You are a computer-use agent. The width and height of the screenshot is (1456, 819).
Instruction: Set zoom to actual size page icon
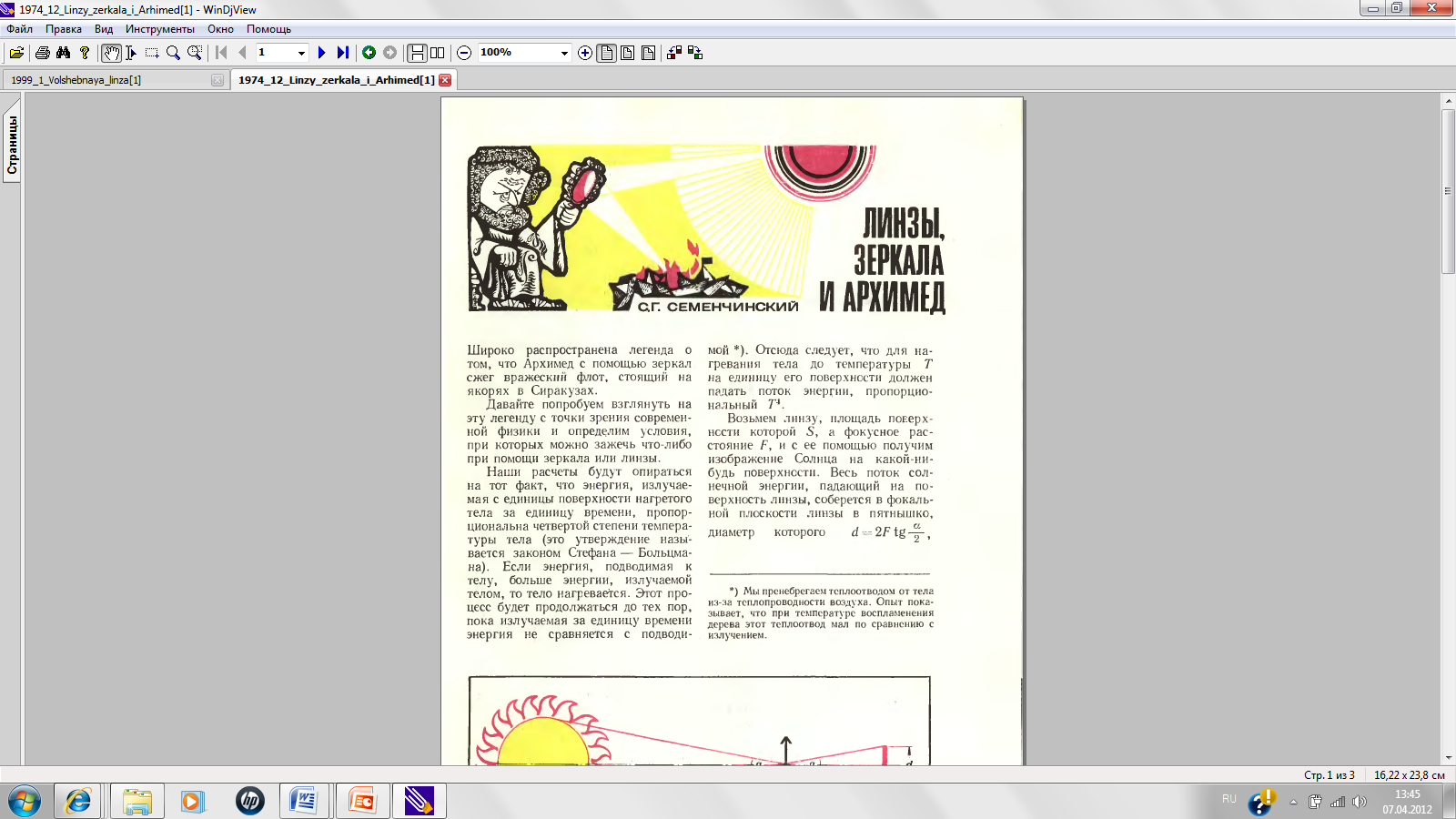(607, 53)
